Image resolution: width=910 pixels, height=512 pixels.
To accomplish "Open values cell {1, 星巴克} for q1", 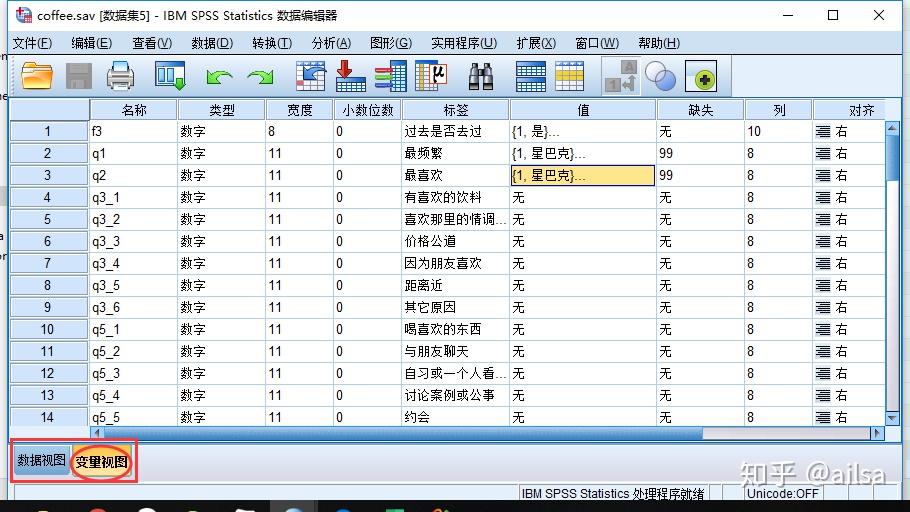I will click(583, 154).
